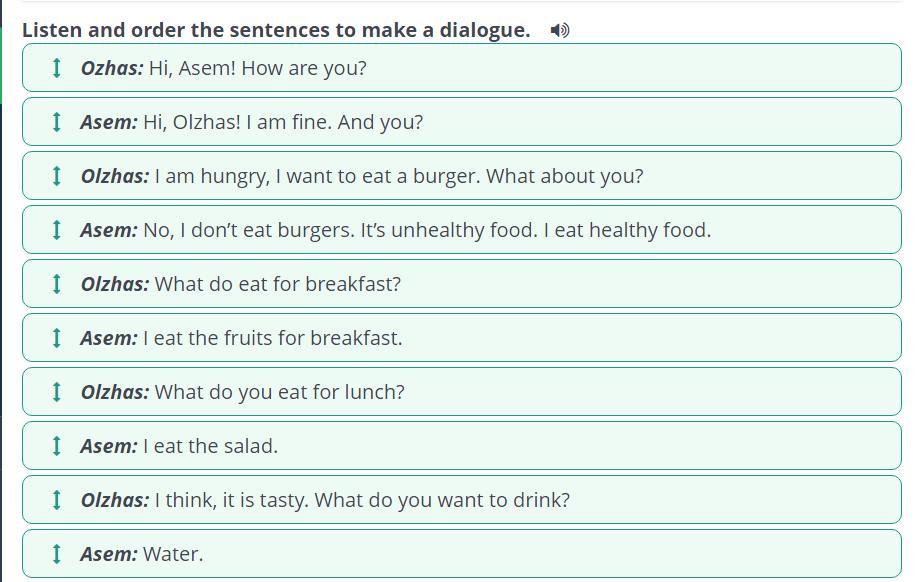Click reorder arrow for "I am hungry" sentence

[x=57, y=176]
